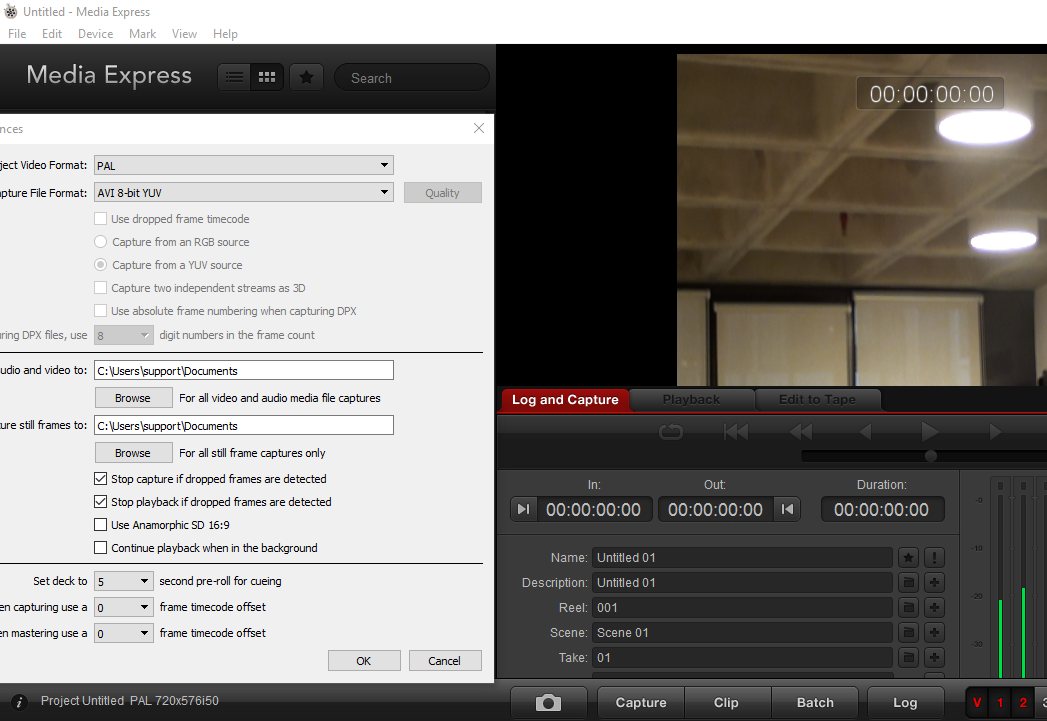Click the Batch capture button

[815, 702]
